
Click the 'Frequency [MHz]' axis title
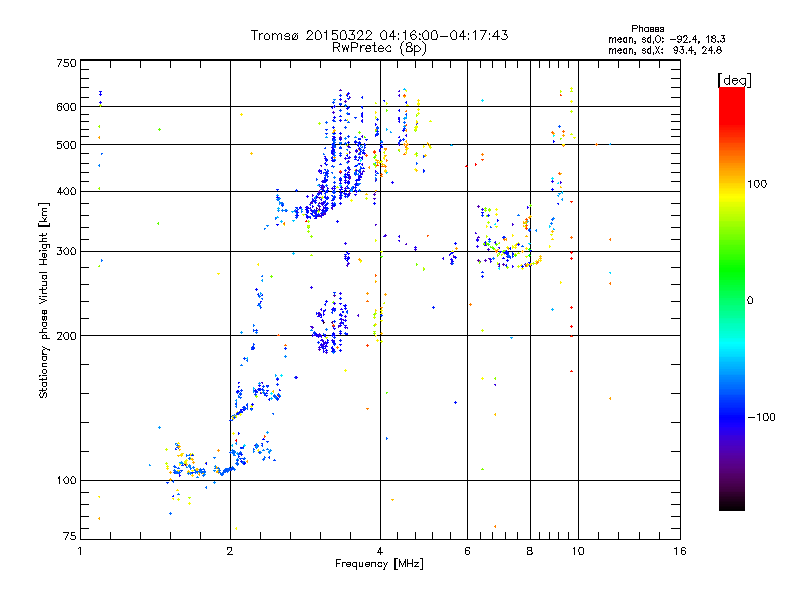point(379,564)
